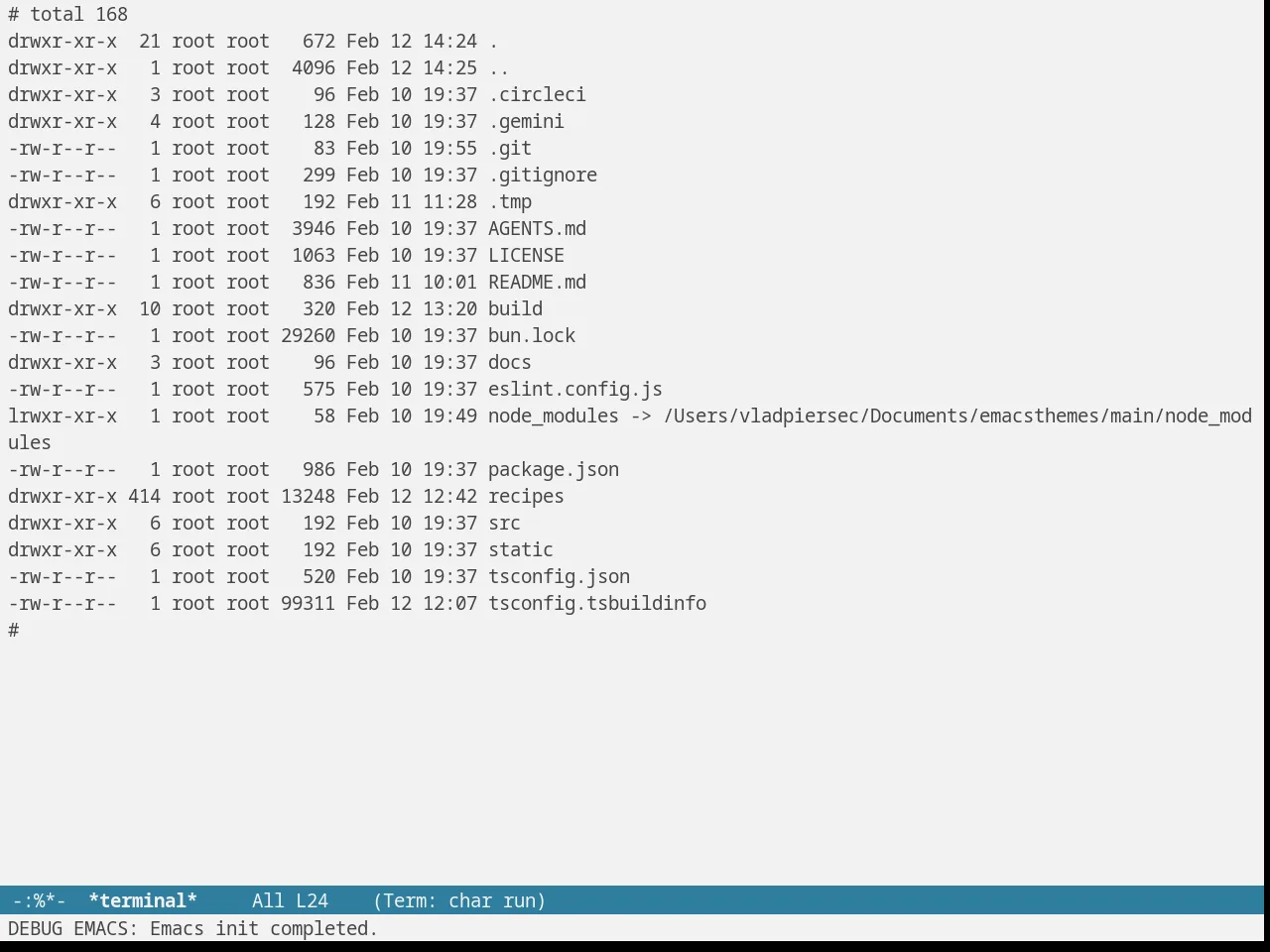1270x952 pixels.
Task: Click the All position indicator in mode line
Action: pos(268,900)
